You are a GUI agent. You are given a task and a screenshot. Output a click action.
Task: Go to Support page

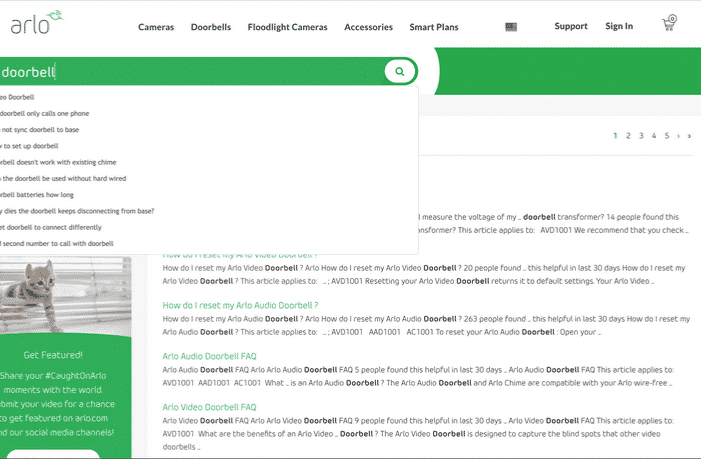571,26
